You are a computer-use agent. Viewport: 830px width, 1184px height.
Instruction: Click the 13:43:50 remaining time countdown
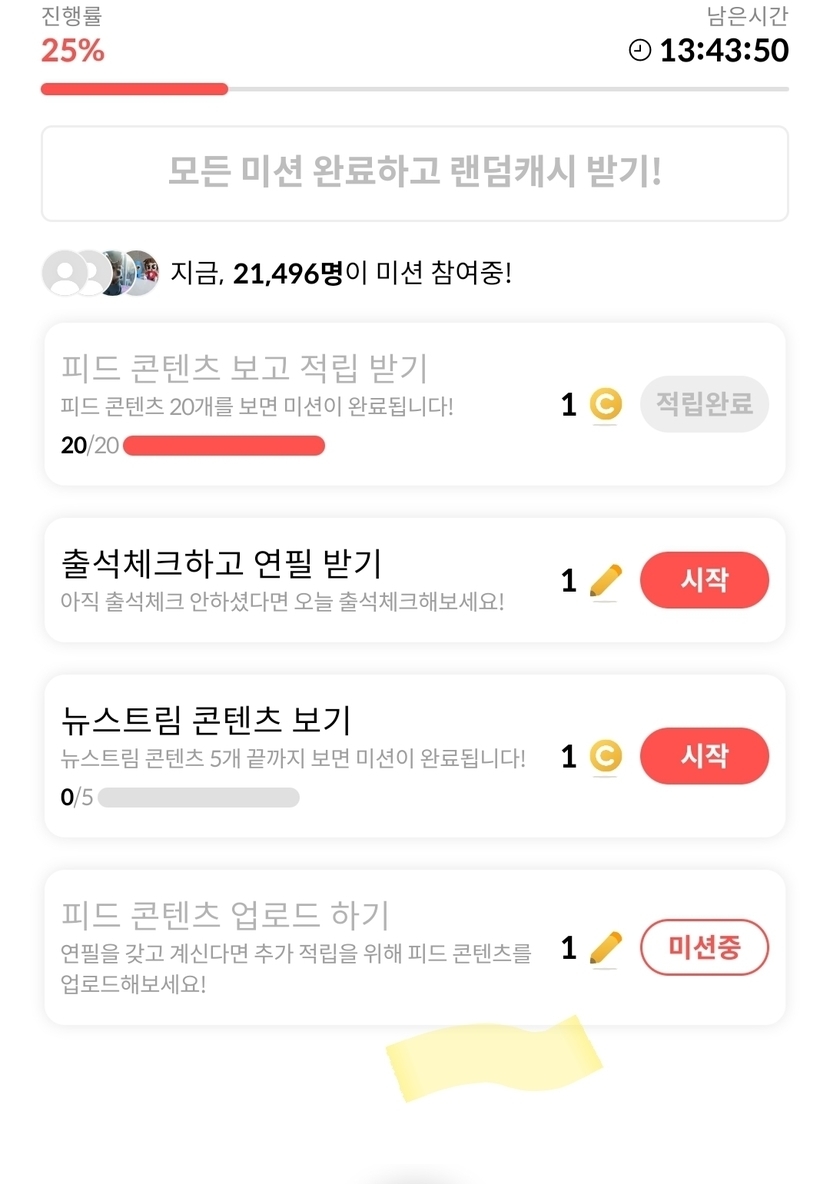tap(724, 50)
